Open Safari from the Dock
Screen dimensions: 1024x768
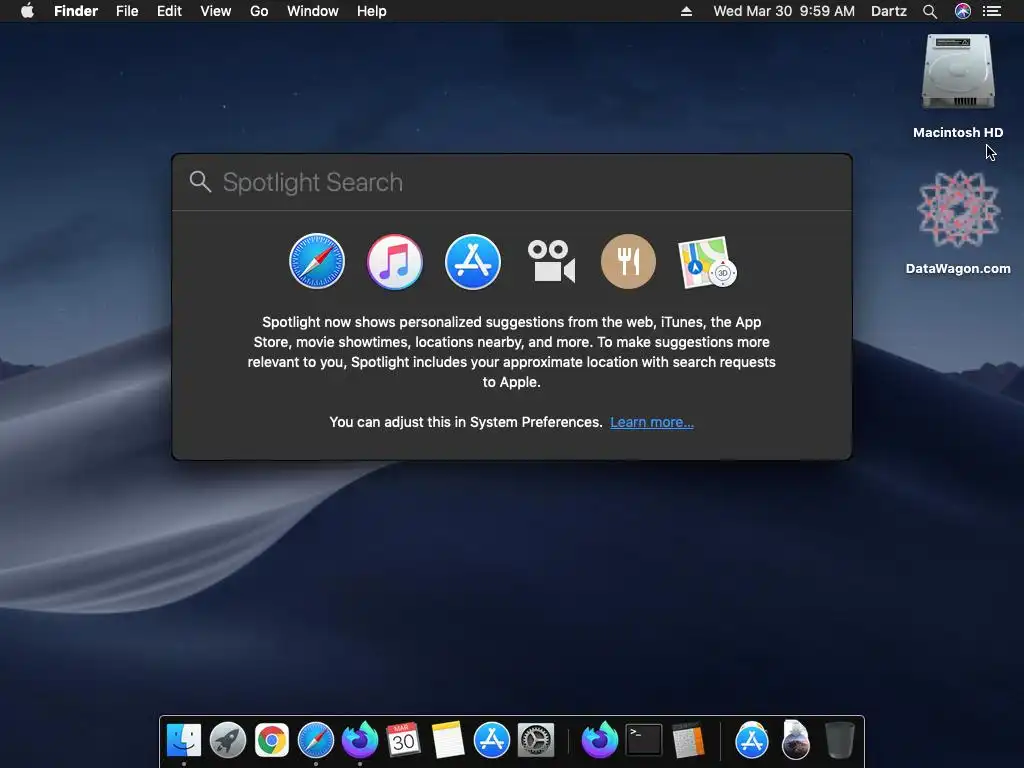click(315, 740)
